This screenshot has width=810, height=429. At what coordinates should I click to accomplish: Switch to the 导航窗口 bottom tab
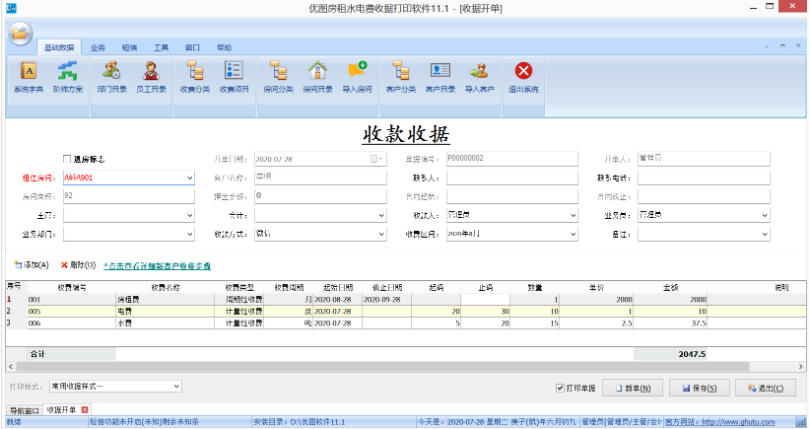(24, 410)
